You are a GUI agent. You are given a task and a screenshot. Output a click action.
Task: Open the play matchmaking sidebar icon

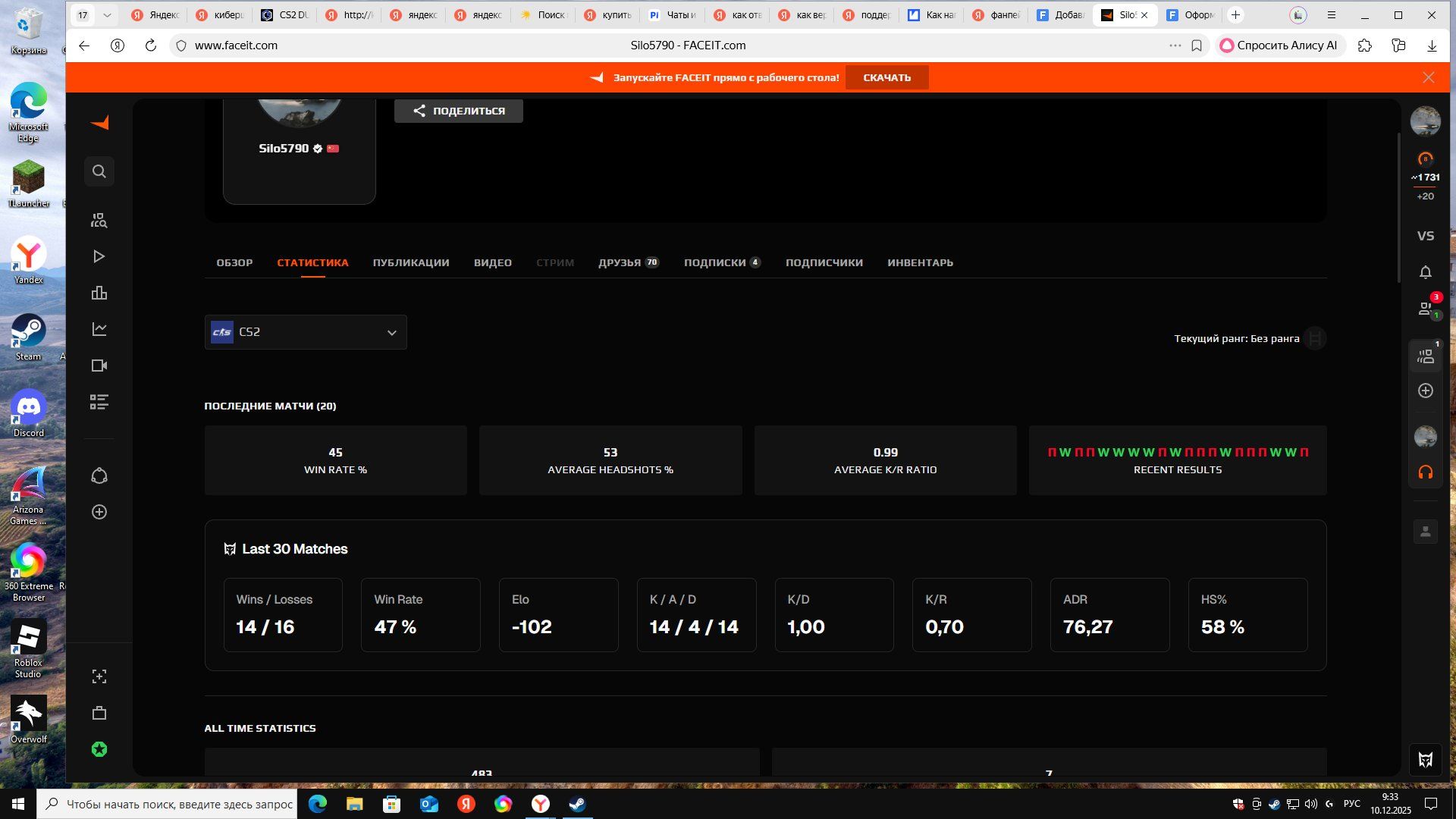(99, 256)
